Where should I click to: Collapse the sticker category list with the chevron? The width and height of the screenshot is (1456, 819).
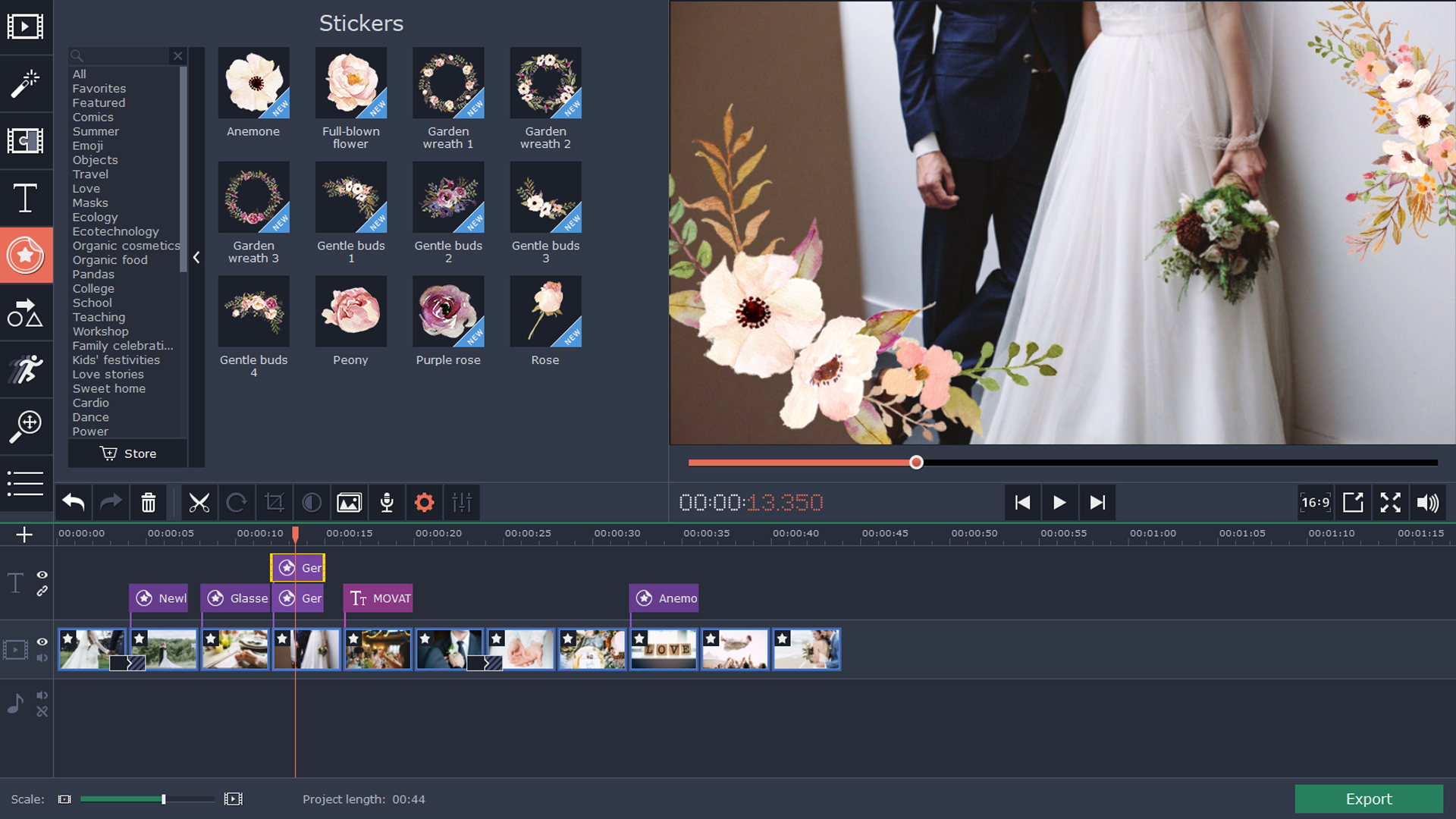click(196, 258)
